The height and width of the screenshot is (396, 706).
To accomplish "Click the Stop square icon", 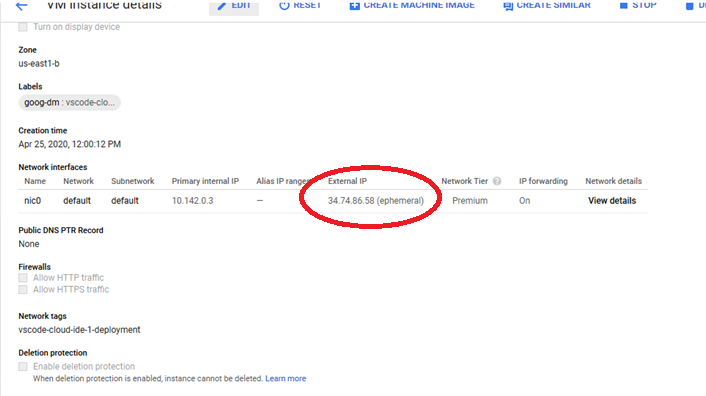I will pyautogui.click(x=624, y=5).
